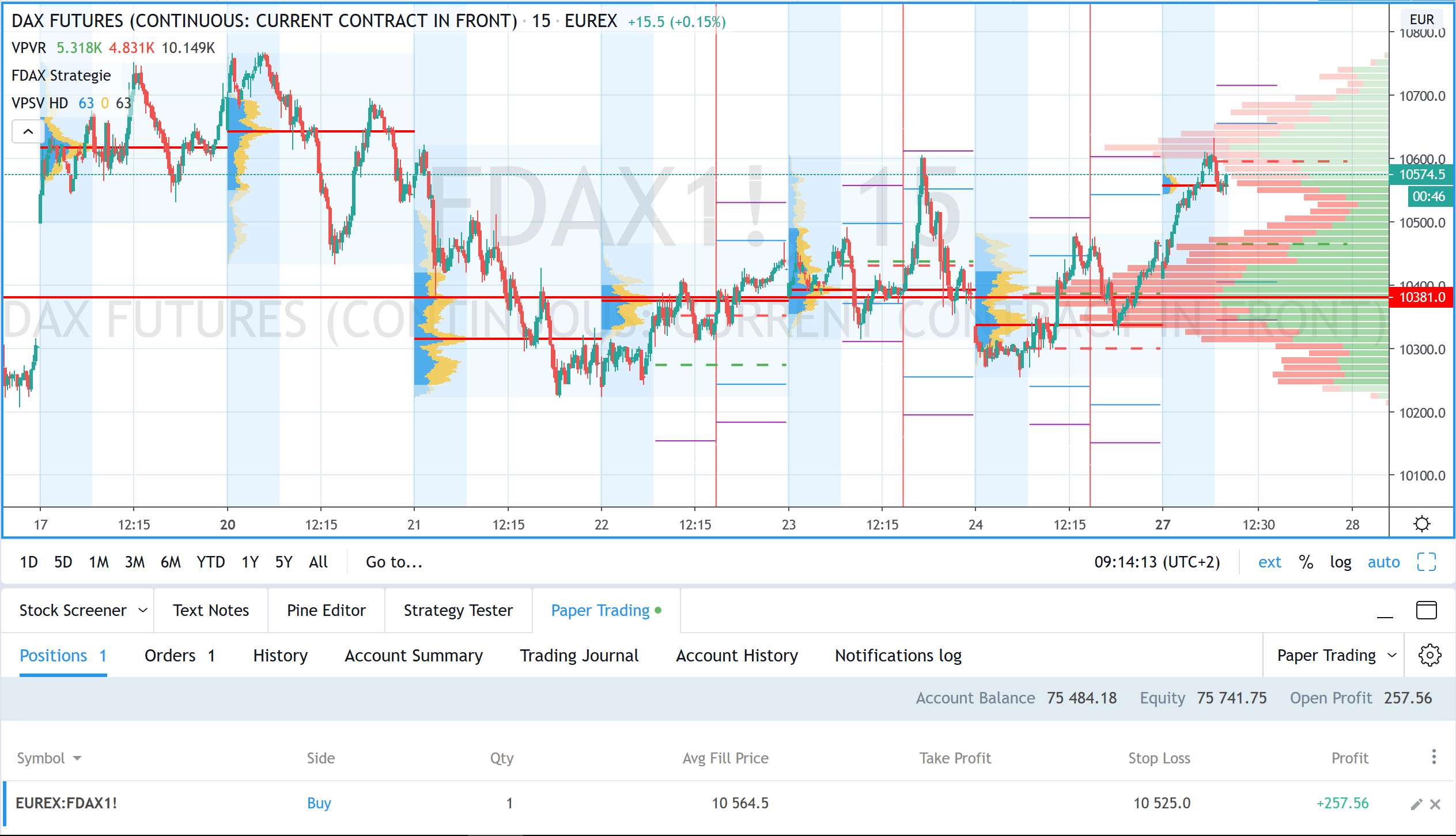Click Go to… date button
The width and height of the screenshot is (1456, 836).
[394, 562]
